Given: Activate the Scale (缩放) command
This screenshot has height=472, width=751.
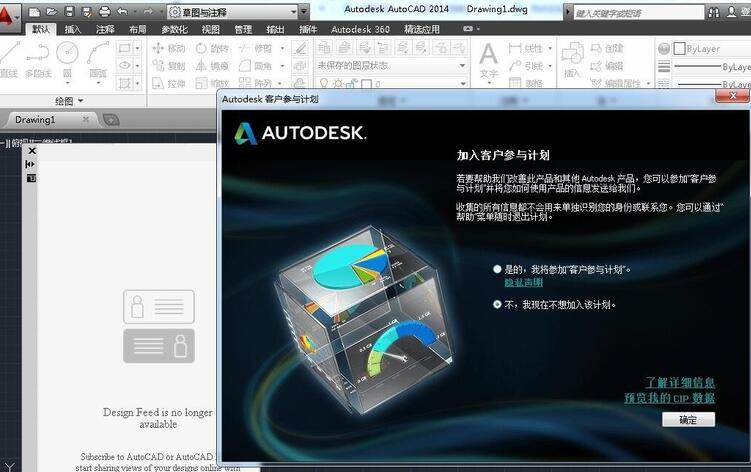Looking at the screenshot, I should coord(212,83).
